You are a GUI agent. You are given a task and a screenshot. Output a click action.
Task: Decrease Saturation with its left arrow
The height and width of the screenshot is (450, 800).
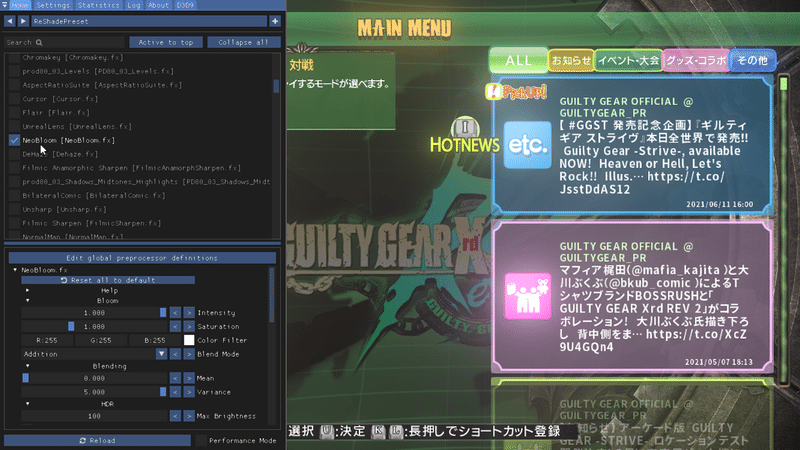[175, 327]
